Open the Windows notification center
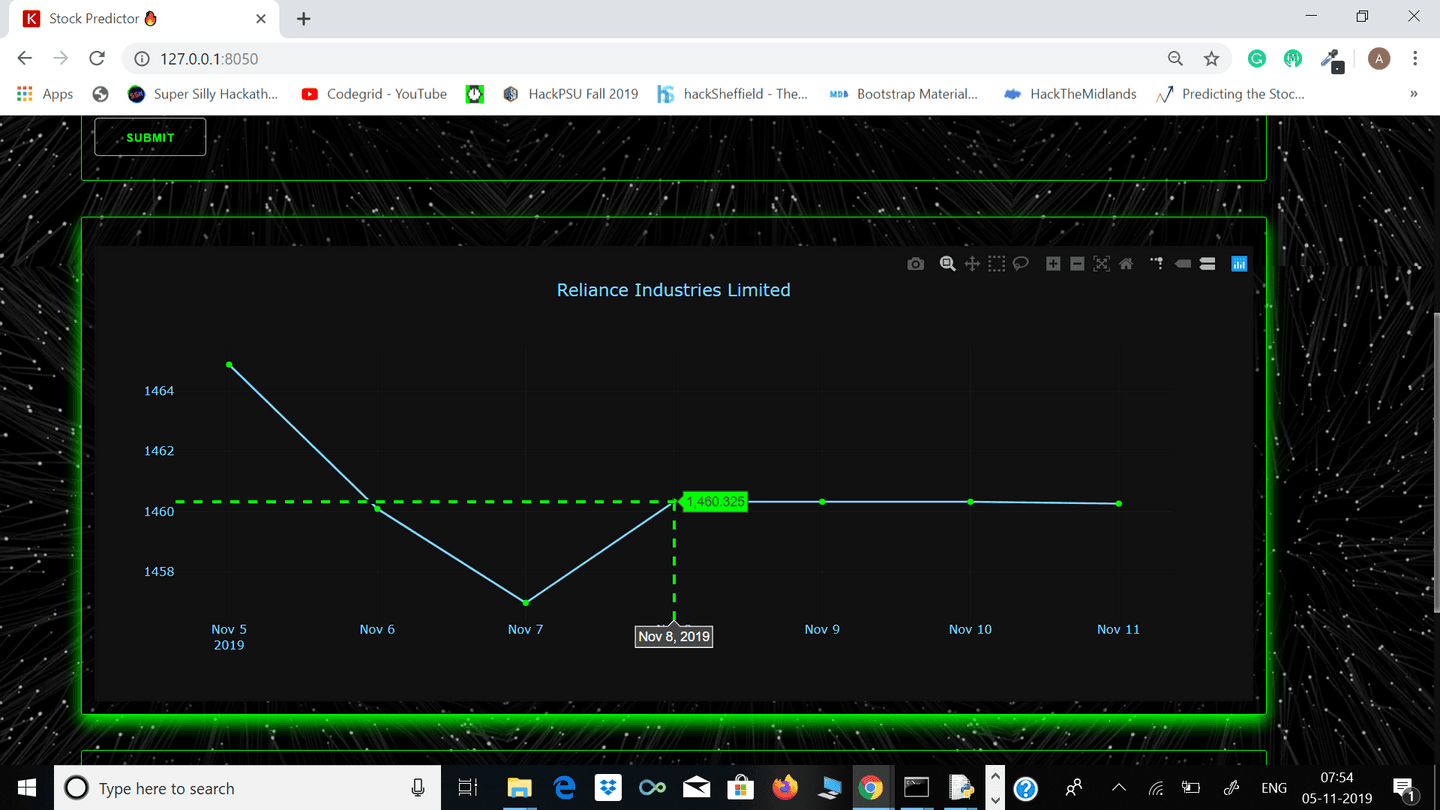Screen dimensions: 1440x810 pyautogui.click(x=1404, y=789)
